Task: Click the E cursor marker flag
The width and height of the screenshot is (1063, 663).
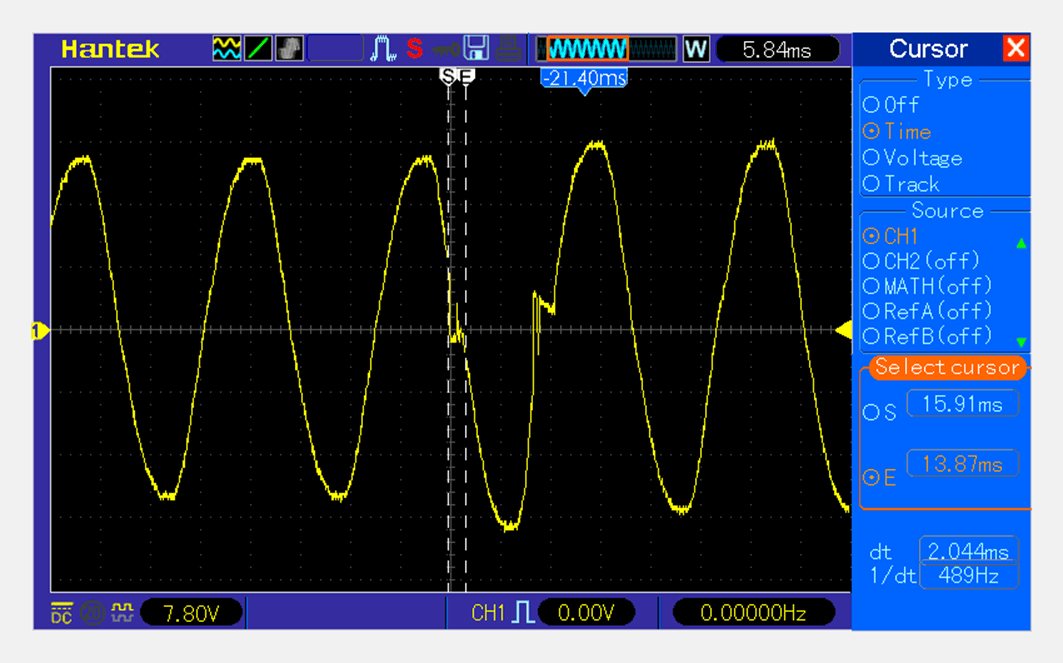Action: pos(466,76)
